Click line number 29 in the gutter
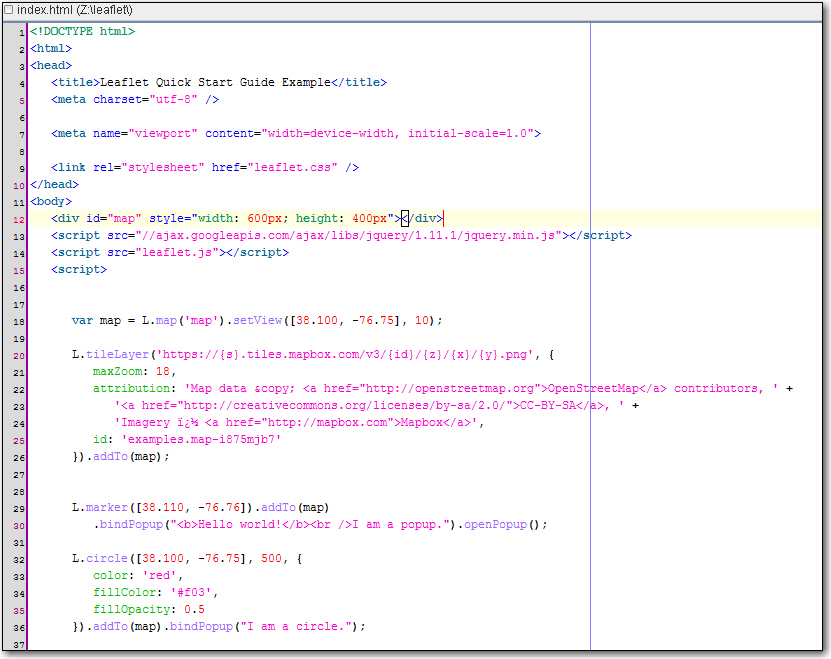The image size is (831, 659). click(20, 508)
